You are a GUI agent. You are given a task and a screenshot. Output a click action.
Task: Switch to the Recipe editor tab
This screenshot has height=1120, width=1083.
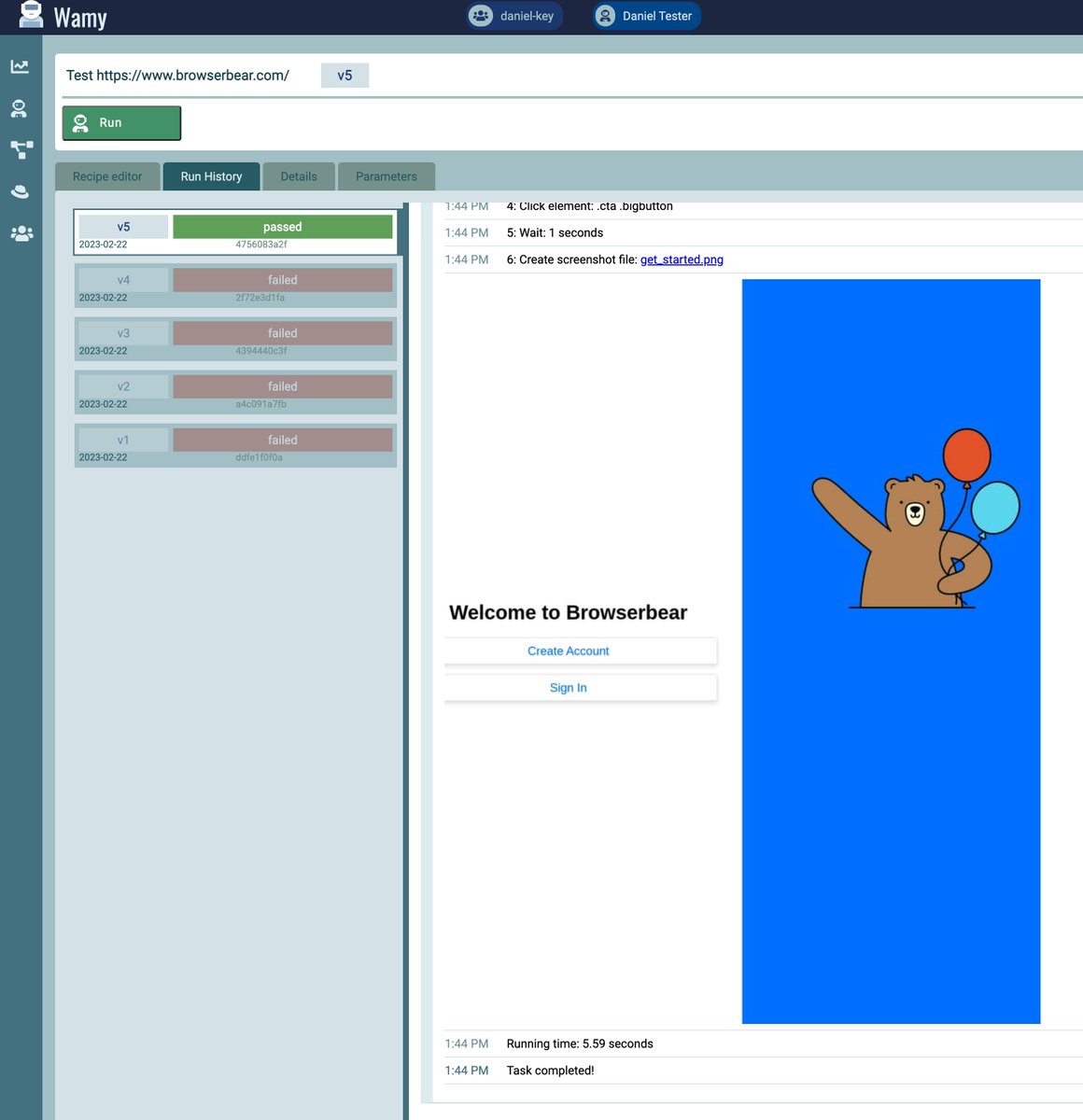(x=107, y=176)
